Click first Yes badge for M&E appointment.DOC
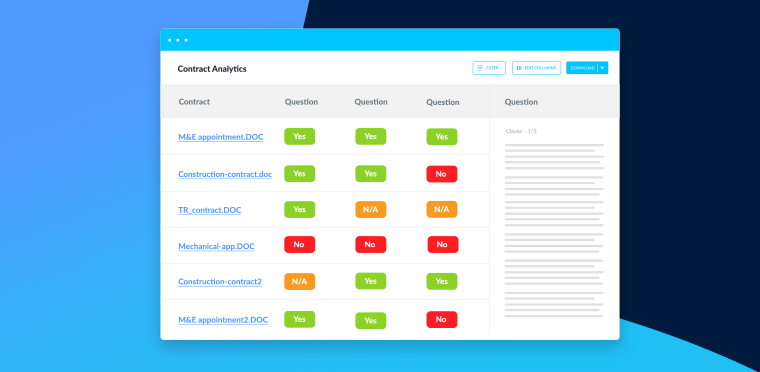Image resolution: width=760 pixels, height=372 pixels. point(300,136)
